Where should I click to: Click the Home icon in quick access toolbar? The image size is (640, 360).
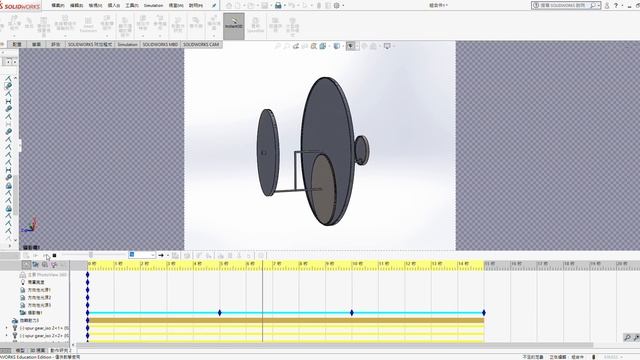[x=229, y=5]
